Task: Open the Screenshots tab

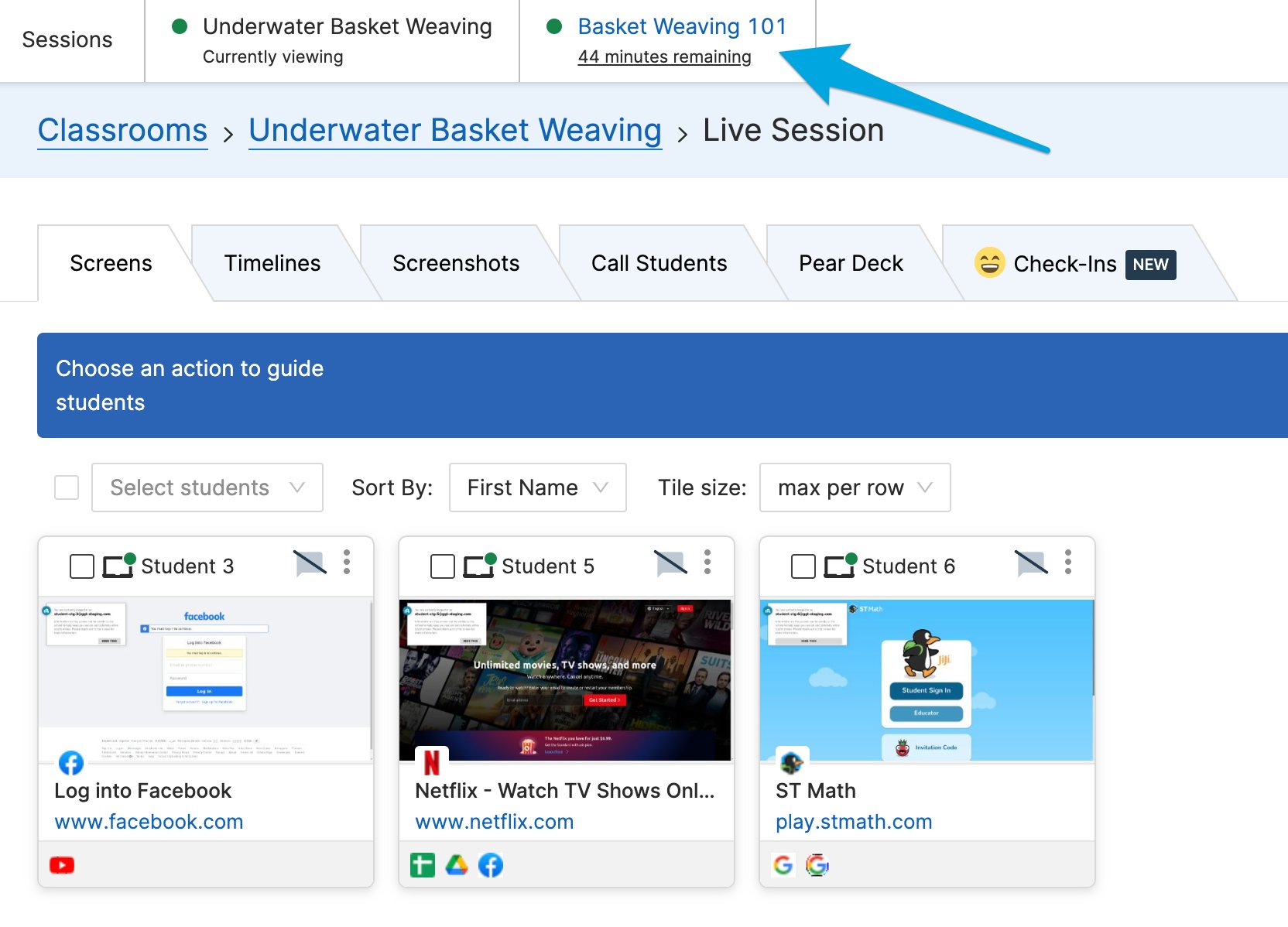Action: coord(457,263)
